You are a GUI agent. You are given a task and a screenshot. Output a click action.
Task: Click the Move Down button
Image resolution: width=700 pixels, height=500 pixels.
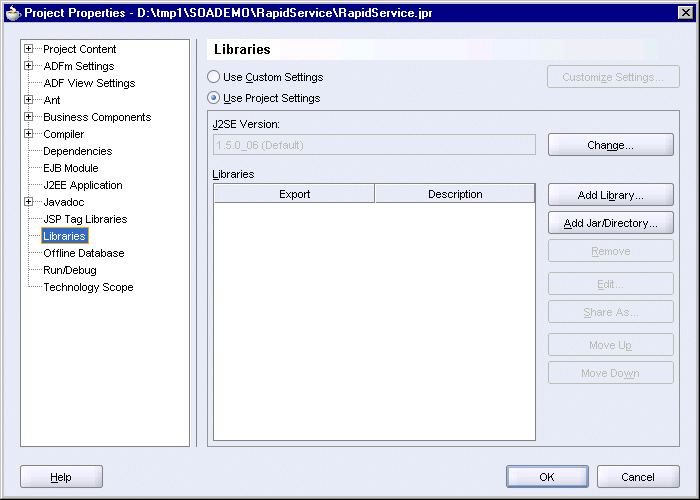(611, 373)
